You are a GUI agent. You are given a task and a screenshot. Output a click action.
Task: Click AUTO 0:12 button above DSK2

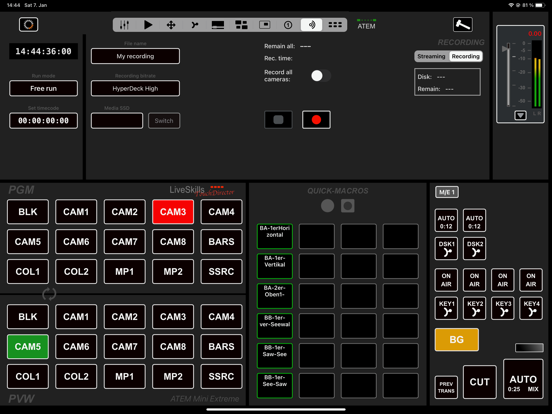pos(475,220)
